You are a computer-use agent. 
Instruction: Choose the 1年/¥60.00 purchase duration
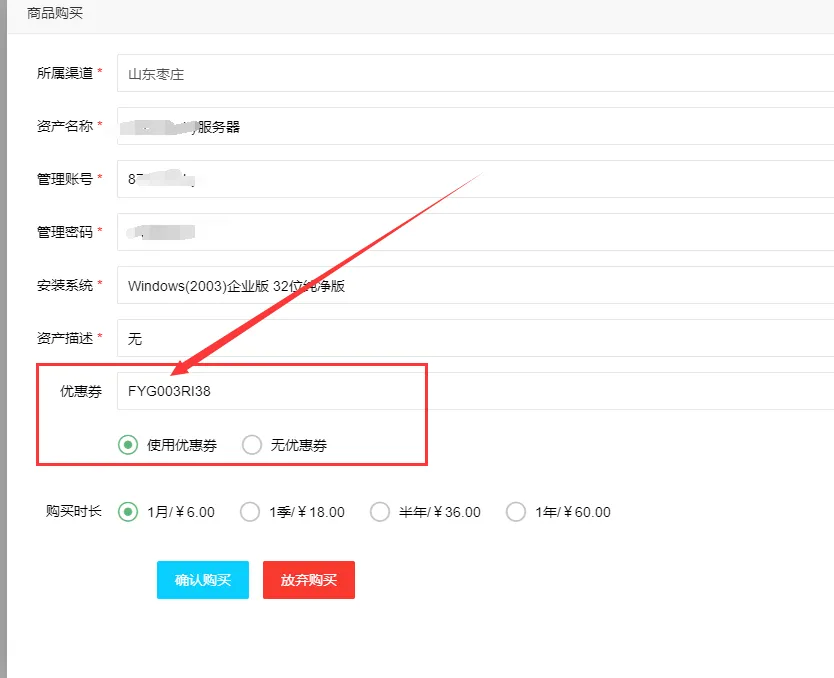[515, 512]
